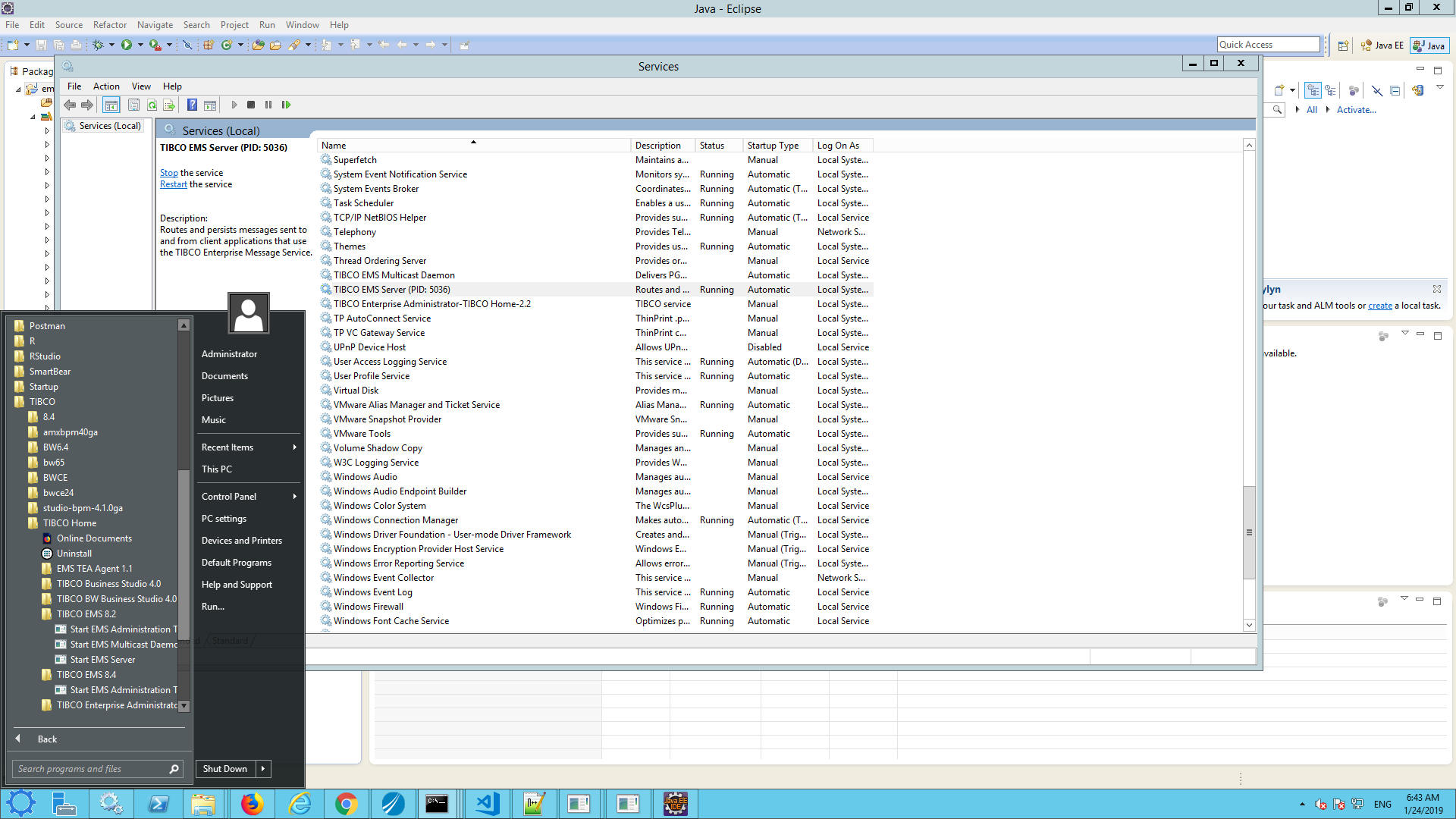Click the Restart the service link

173,184
